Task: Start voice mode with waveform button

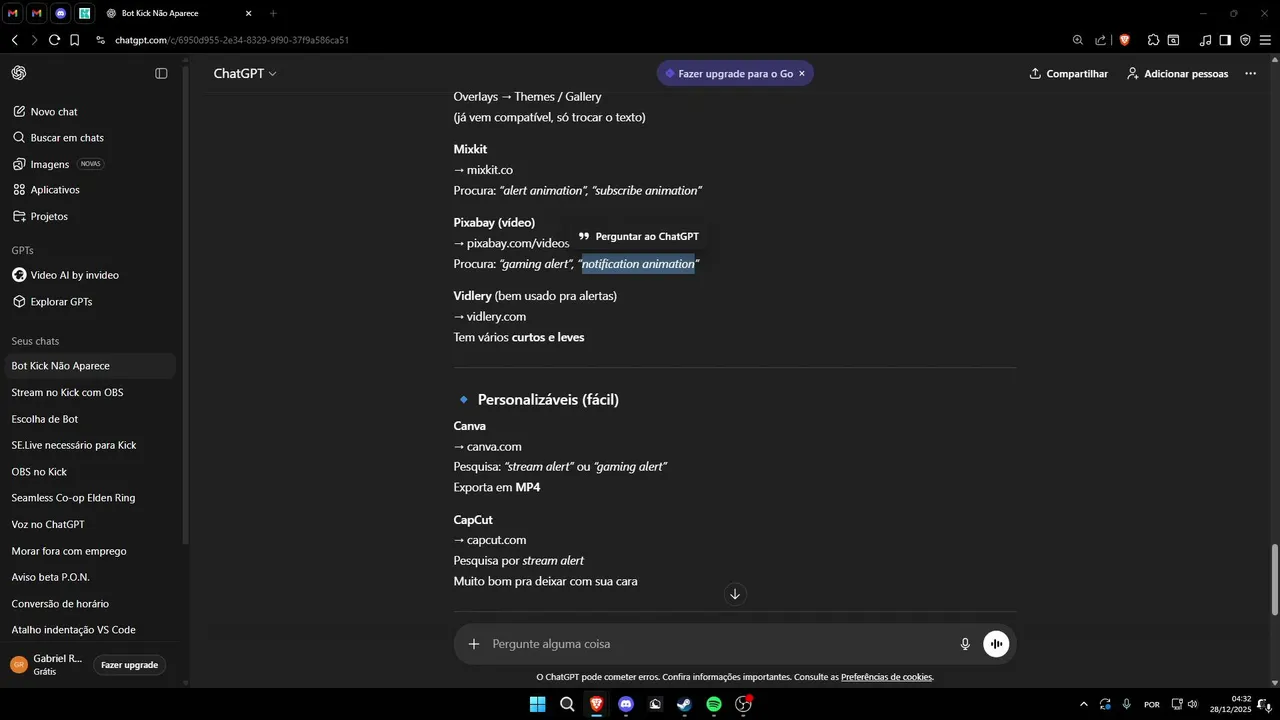Action: click(996, 644)
